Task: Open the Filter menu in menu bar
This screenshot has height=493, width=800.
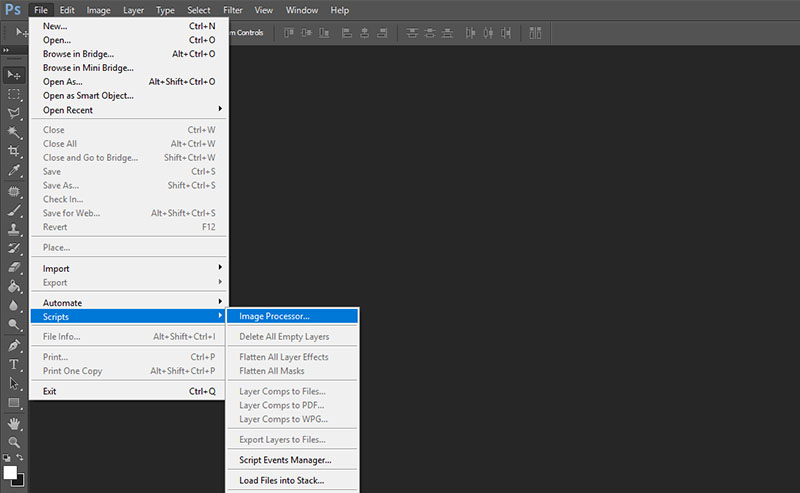Action: (232, 10)
